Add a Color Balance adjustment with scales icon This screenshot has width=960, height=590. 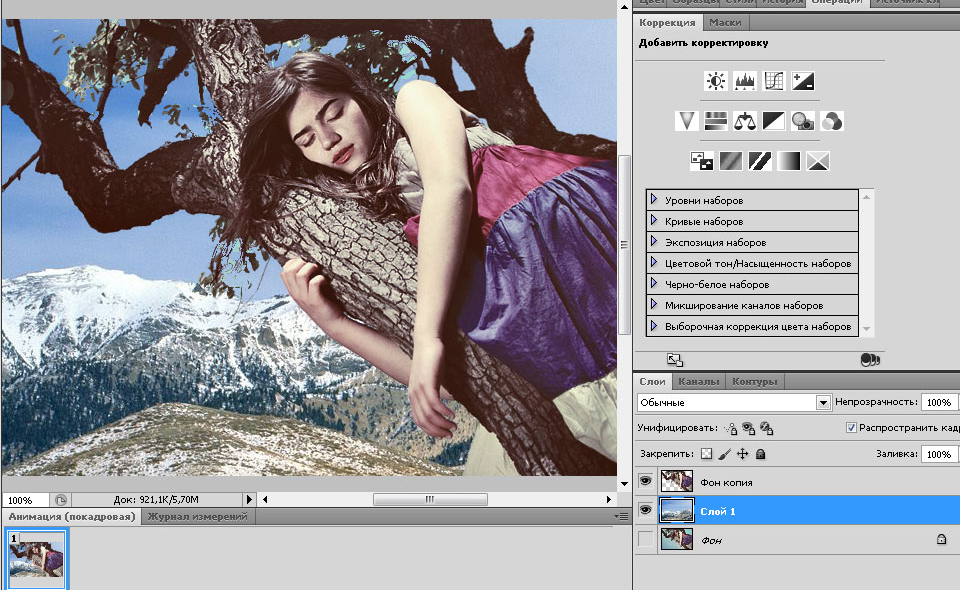point(744,121)
